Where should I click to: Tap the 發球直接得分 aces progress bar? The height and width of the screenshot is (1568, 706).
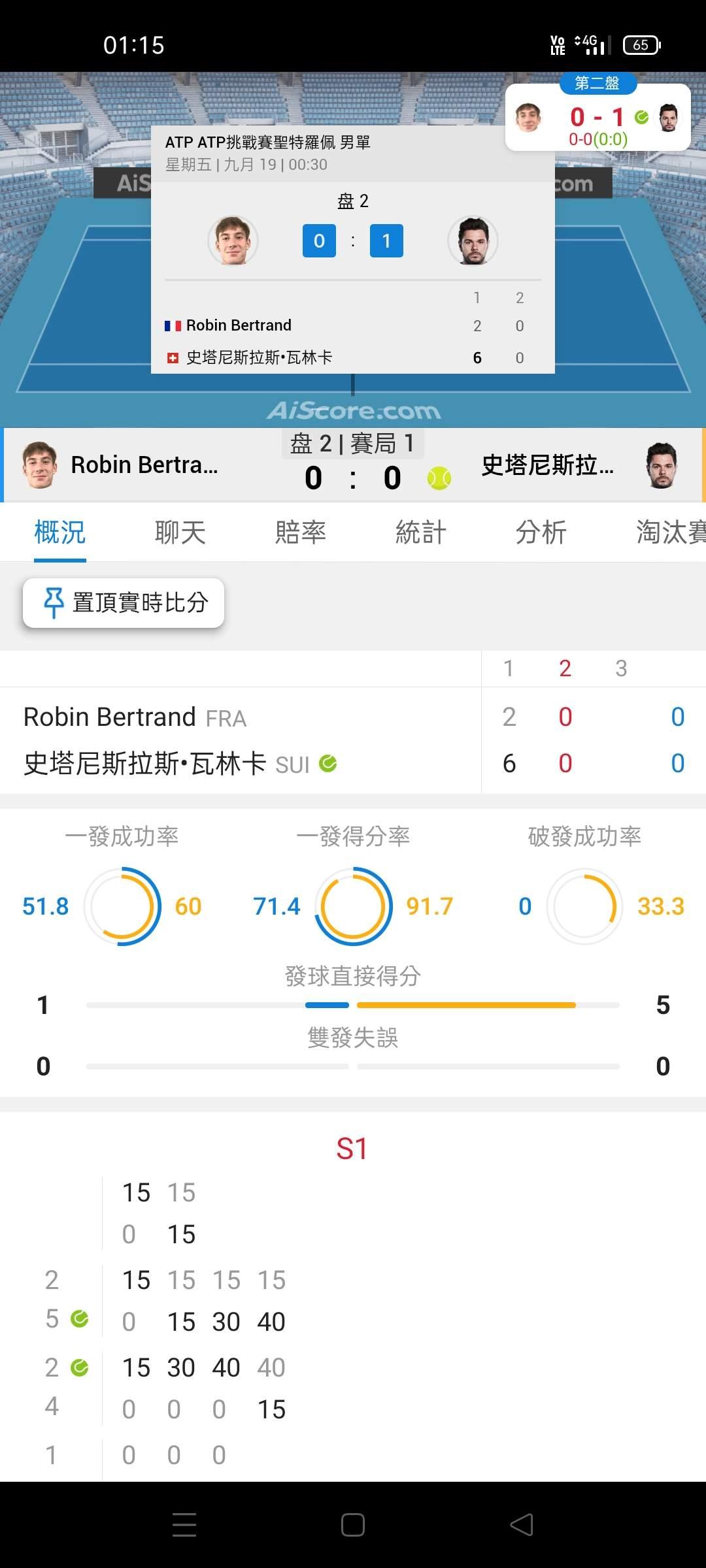pos(353,1005)
